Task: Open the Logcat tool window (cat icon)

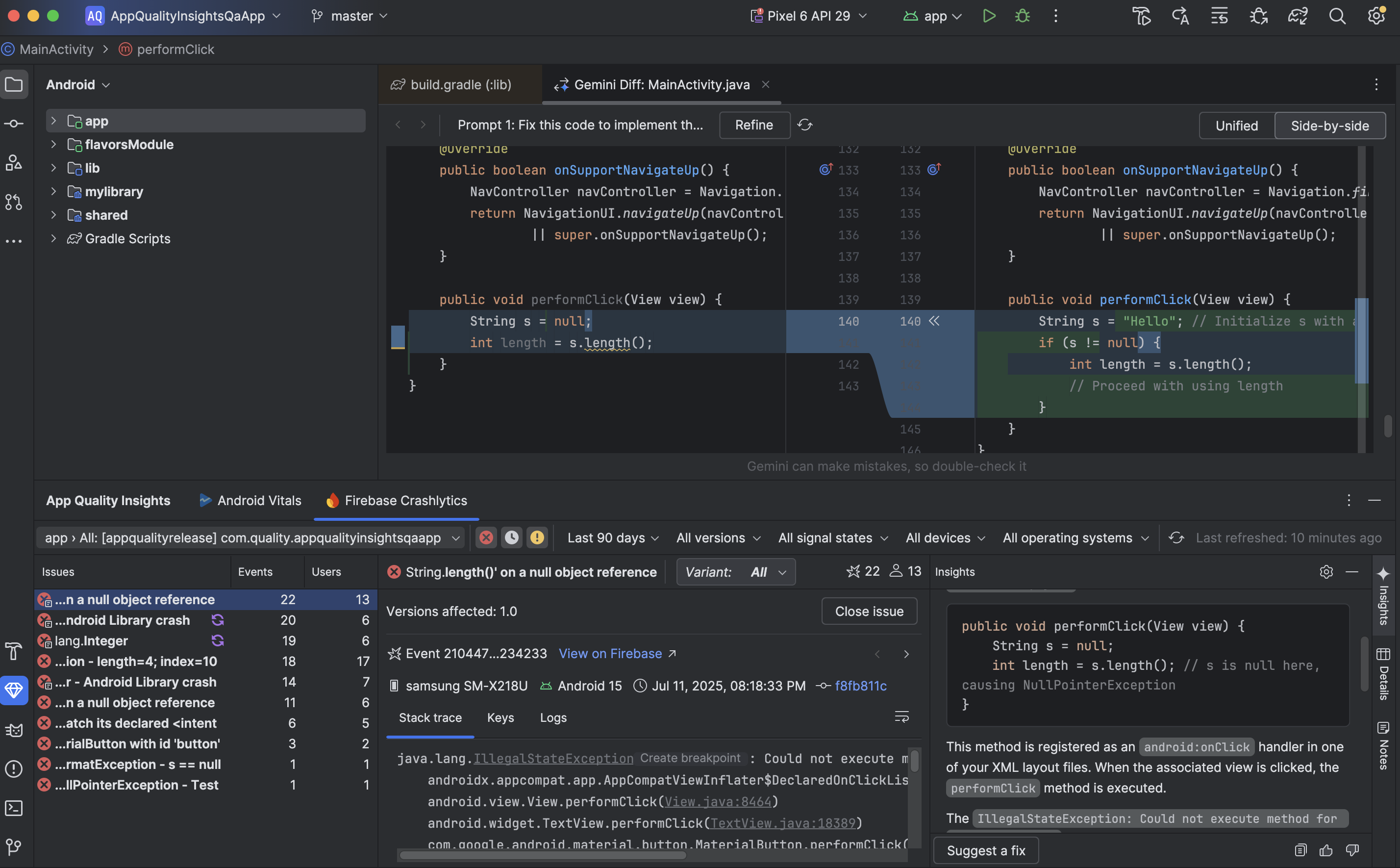Action: (14, 730)
